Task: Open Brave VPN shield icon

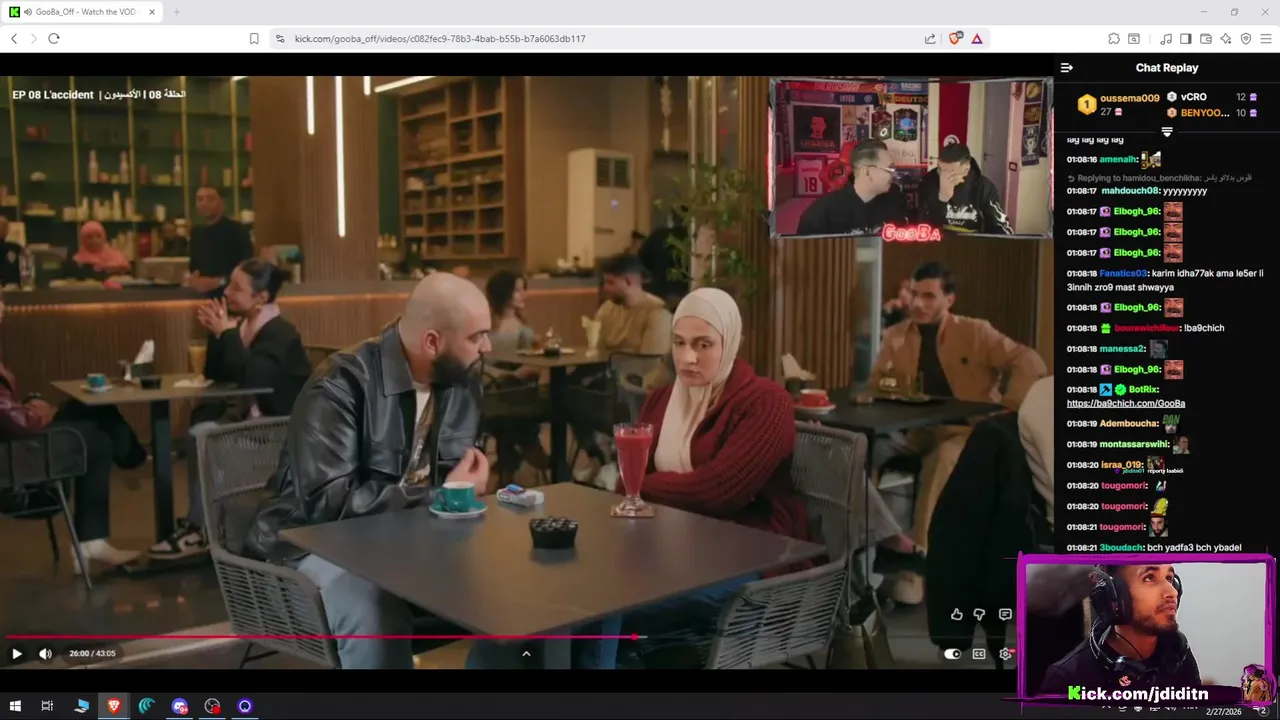Action: [x=1246, y=38]
